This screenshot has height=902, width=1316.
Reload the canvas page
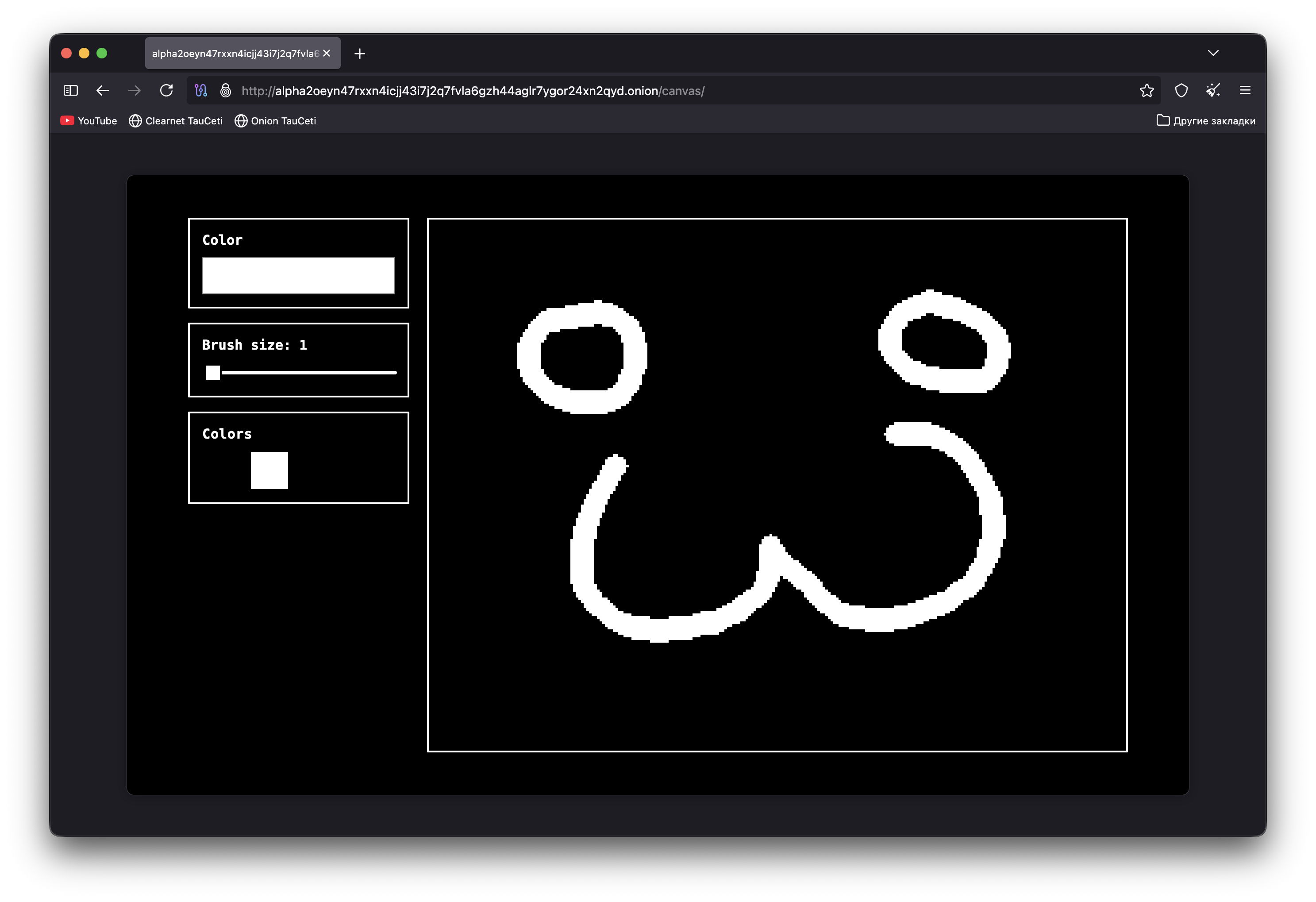[166, 91]
